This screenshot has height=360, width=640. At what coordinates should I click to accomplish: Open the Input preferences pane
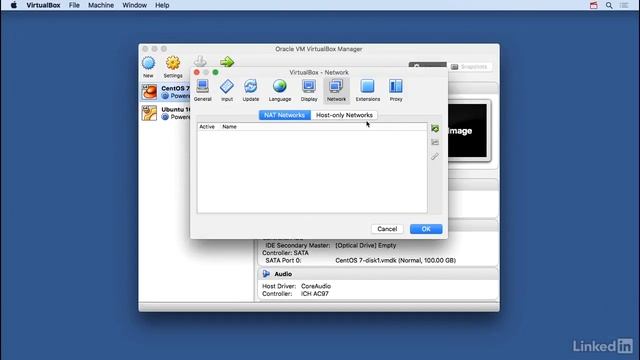(x=227, y=90)
